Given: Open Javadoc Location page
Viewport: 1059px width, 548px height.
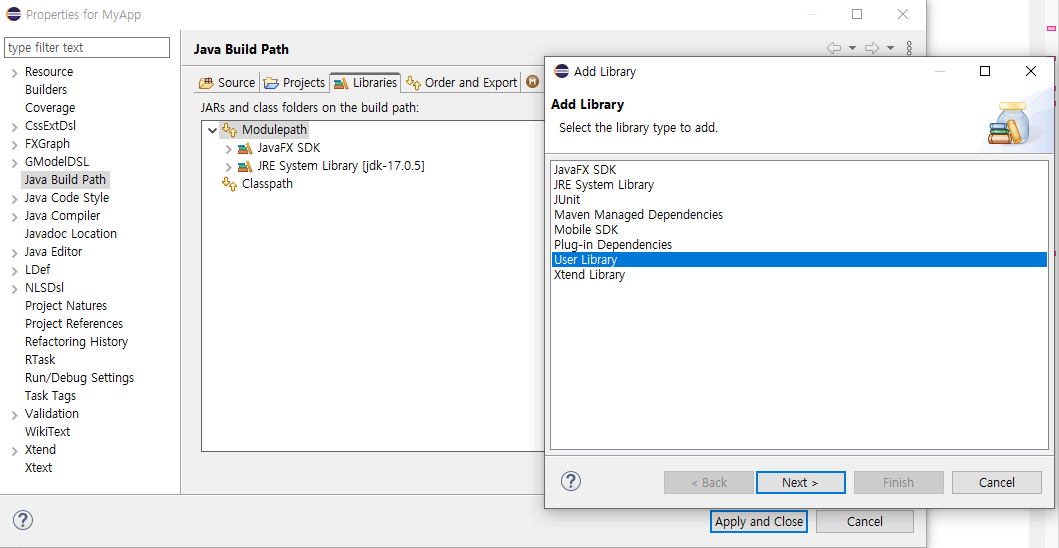Looking at the screenshot, I should point(71,234).
